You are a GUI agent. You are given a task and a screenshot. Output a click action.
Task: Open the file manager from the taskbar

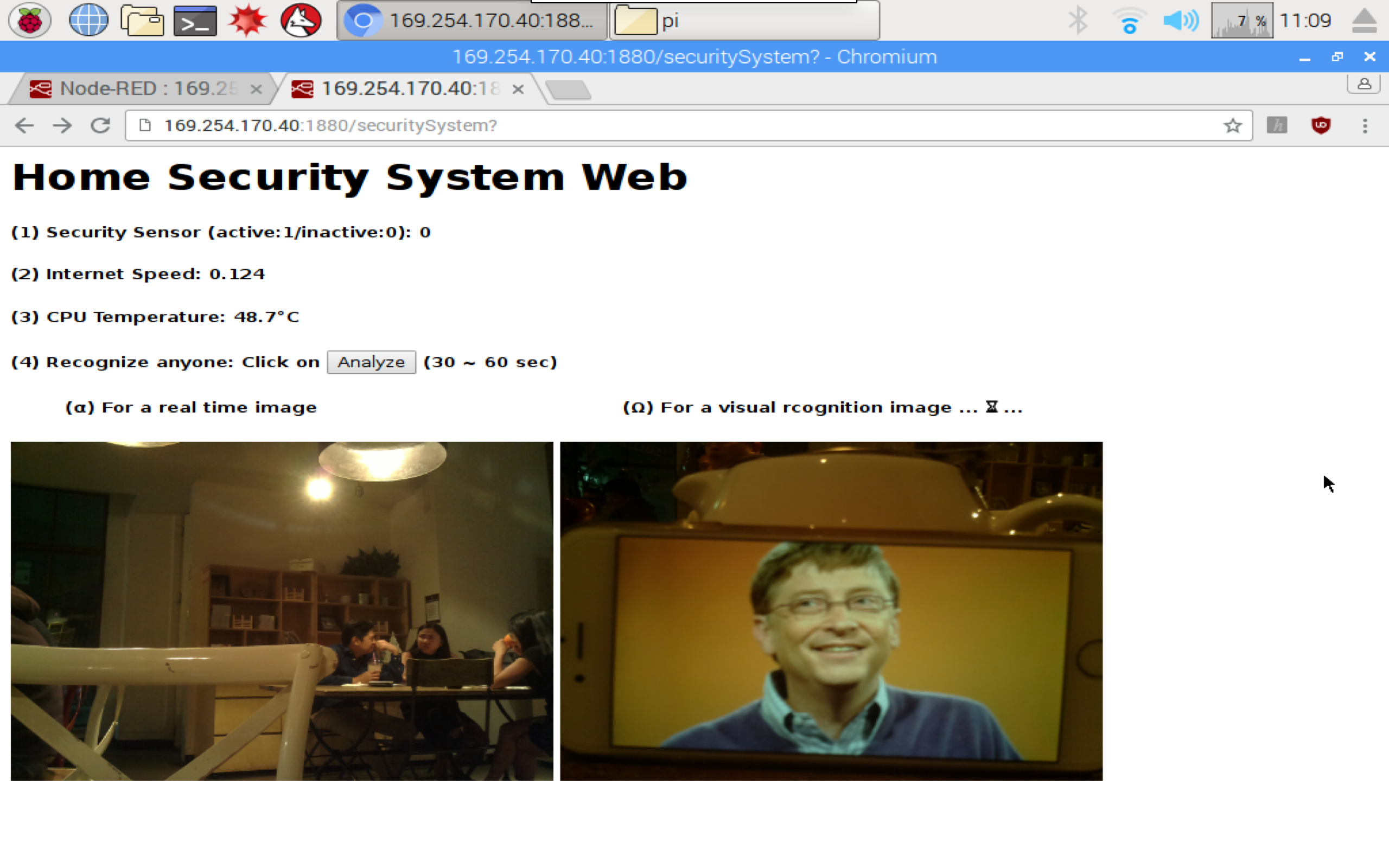[142, 20]
